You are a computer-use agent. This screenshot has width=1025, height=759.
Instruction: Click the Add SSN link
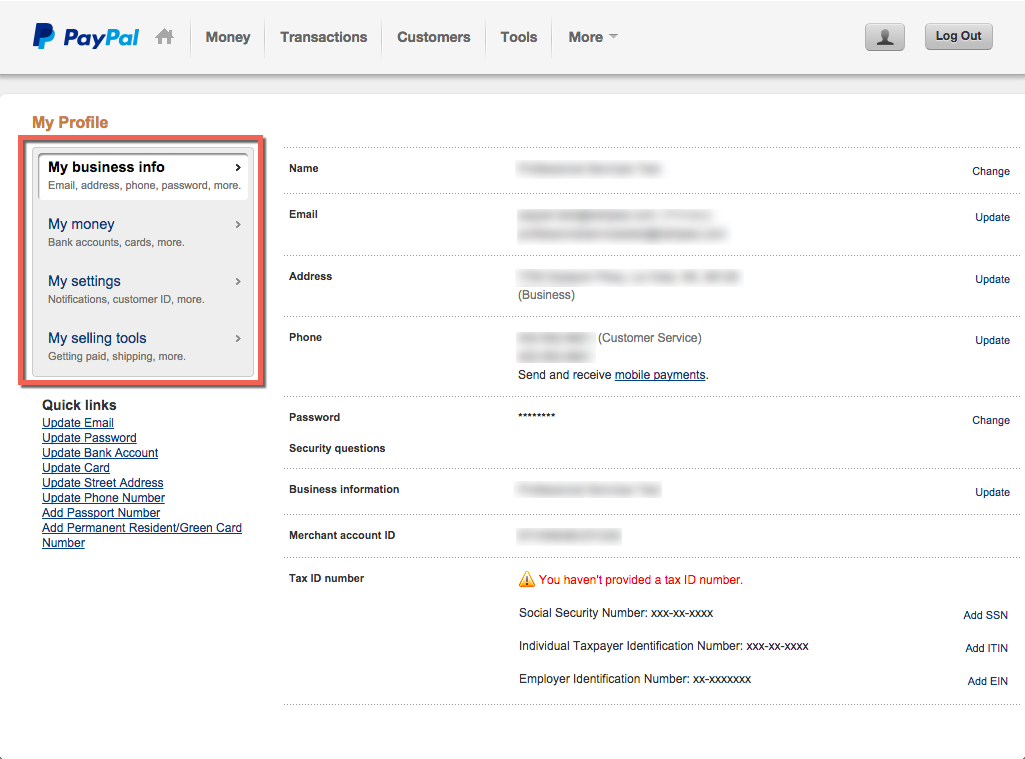pos(985,615)
